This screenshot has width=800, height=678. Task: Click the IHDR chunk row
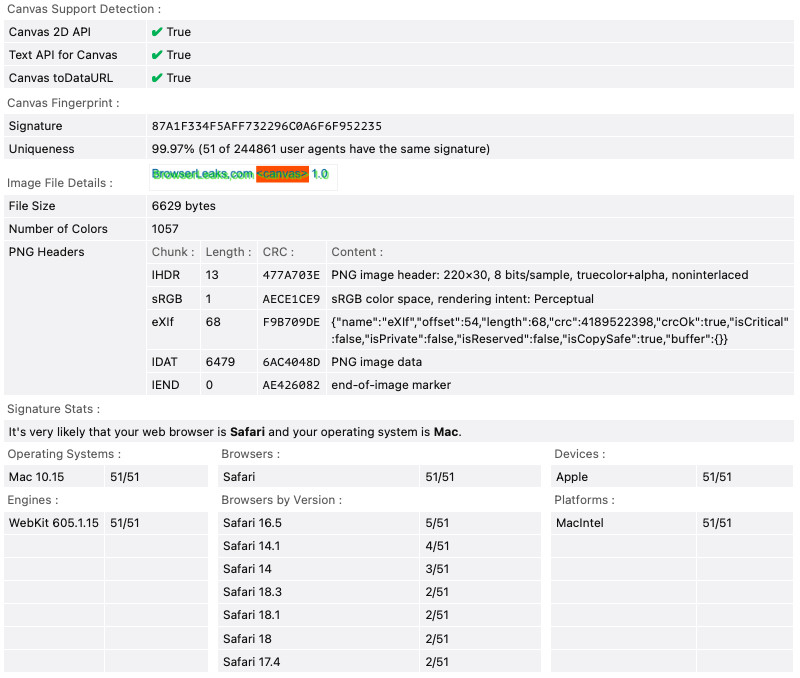tap(166, 275)
